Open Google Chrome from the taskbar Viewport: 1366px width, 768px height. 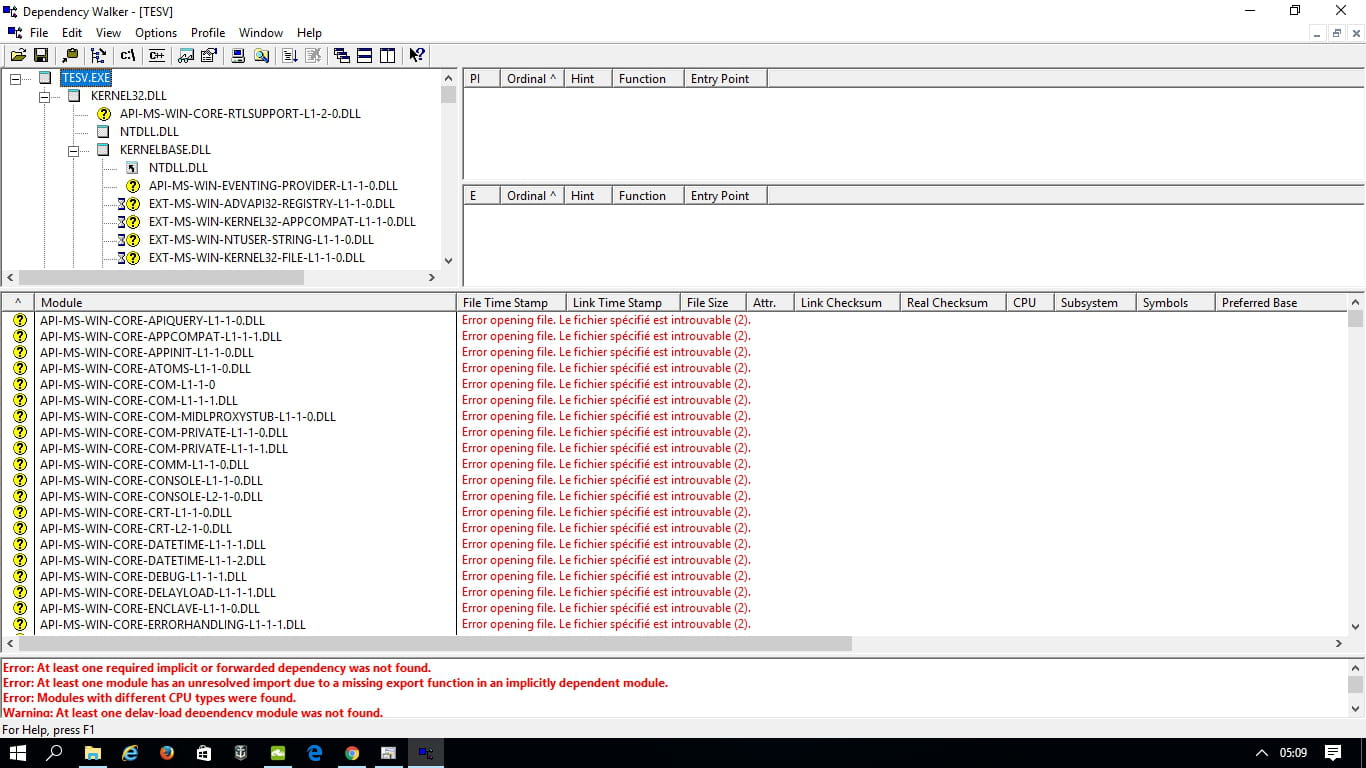[351, 753]
